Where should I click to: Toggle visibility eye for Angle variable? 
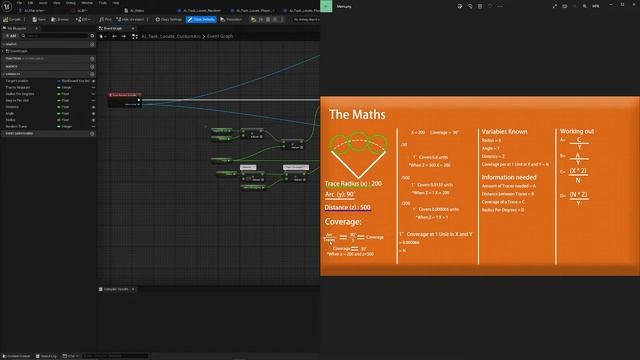(x=93, y=113)
